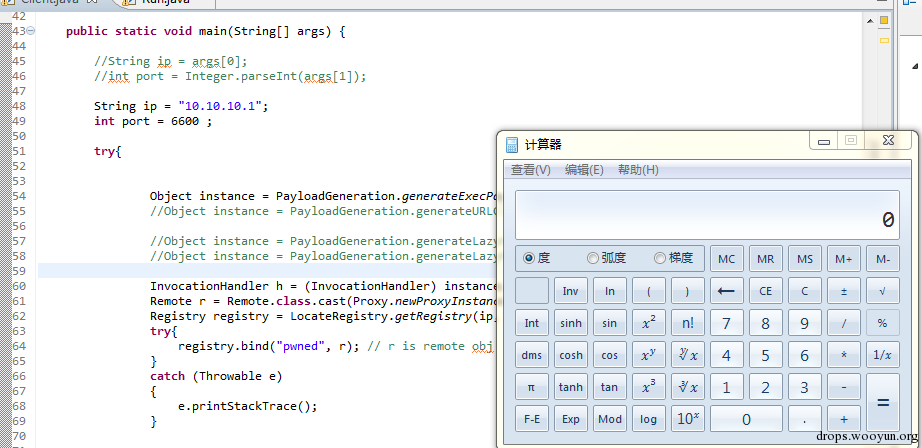Click the cube root of x key
This screenshot has height=448, width=922.
pyautogui.click(x=688, y=387)
